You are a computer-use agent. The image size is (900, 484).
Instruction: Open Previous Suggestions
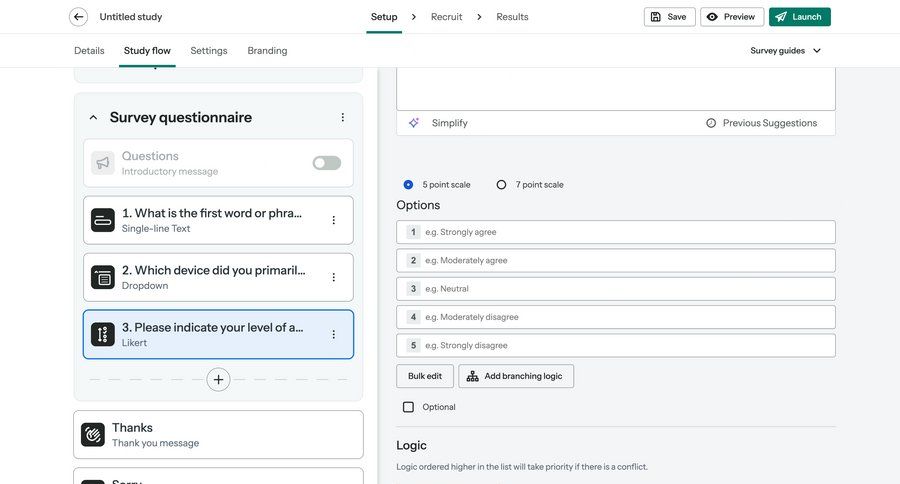(761, 123)
